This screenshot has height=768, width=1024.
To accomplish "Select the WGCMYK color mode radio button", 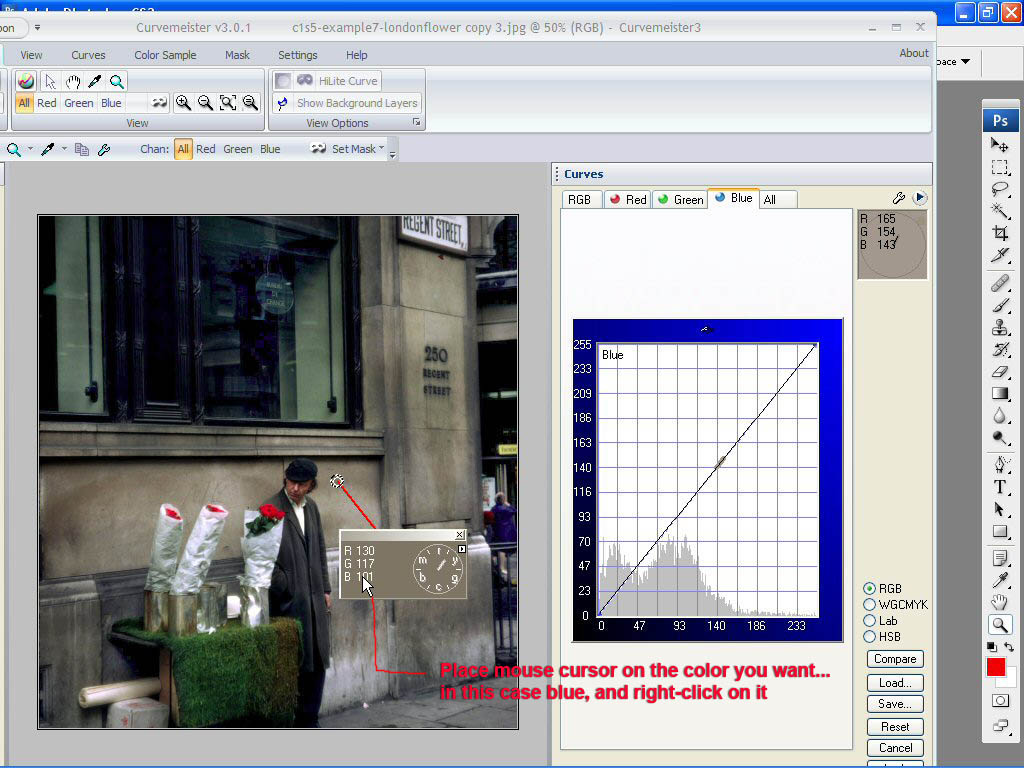I will [x=869, y=605].
